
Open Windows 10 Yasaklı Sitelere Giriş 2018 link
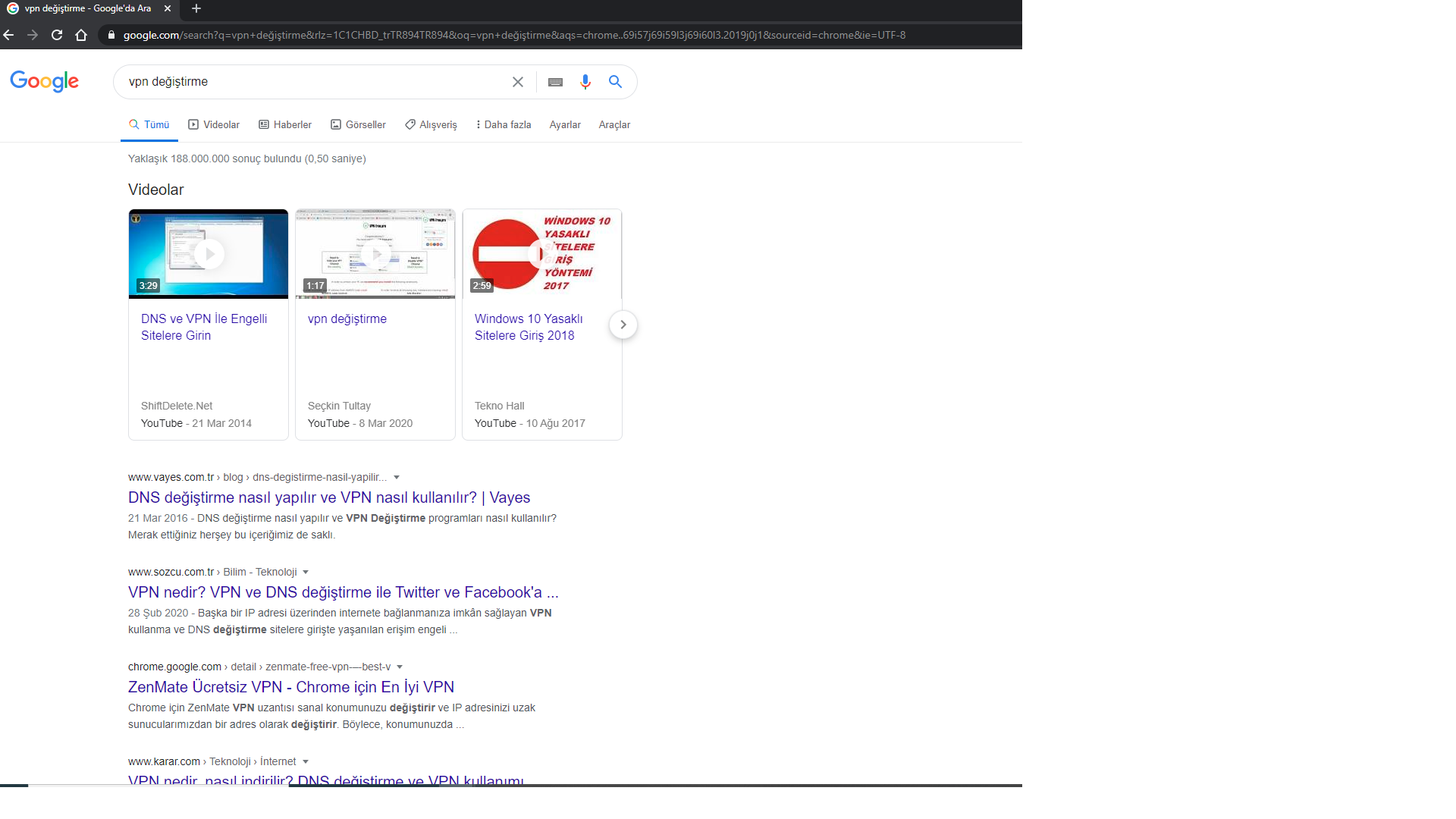click(x=529, y=327)
